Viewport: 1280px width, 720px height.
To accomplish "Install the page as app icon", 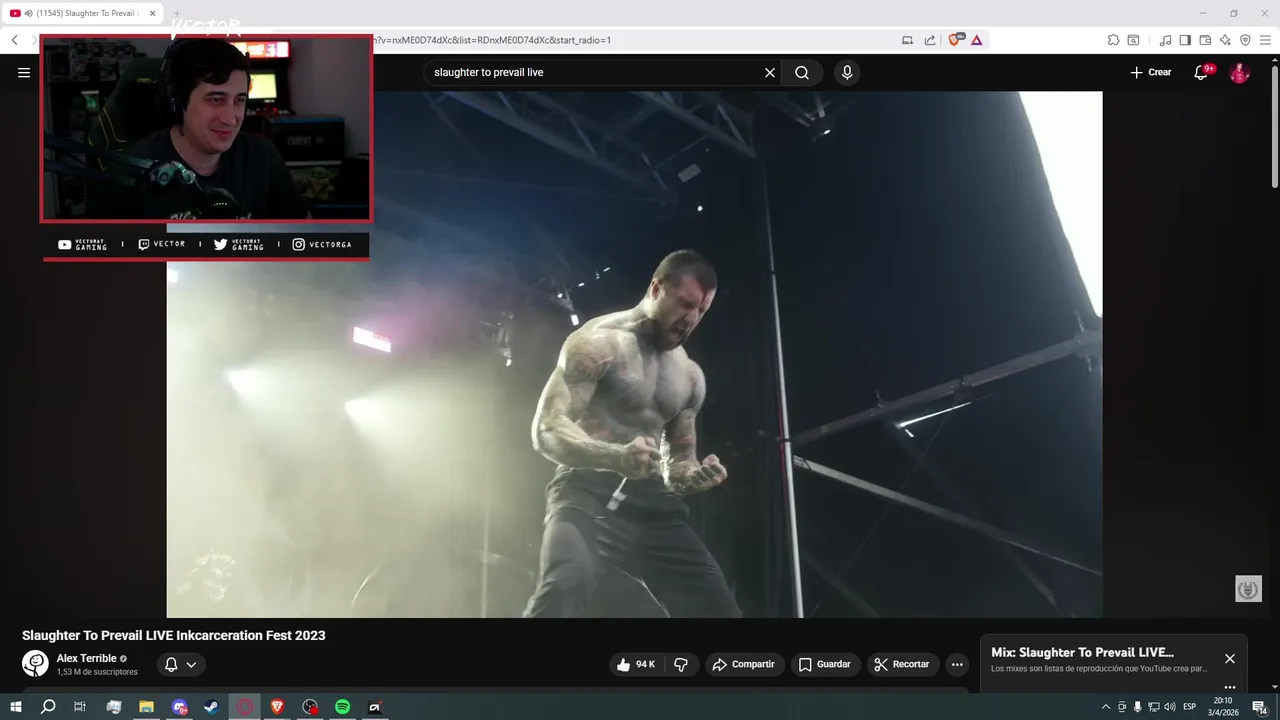I will point(907,40).
